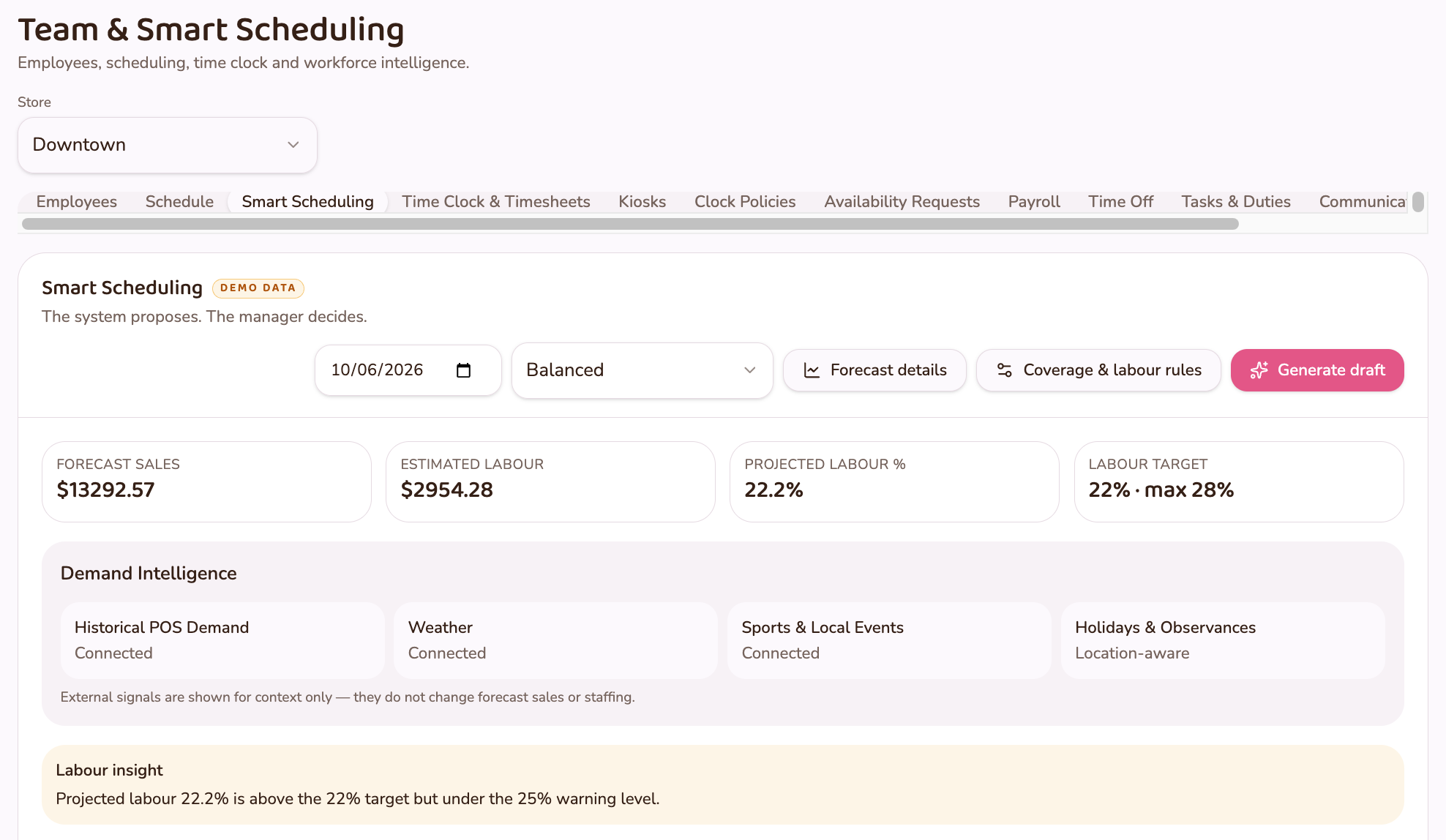
Task: Select the Weather Connected card
Action: (x=556, y=640)
